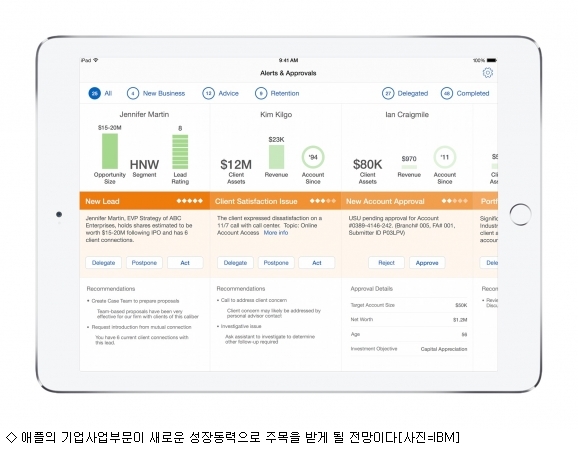
Task: Click the Target Account Size row
Action: [x=409, y=305]
